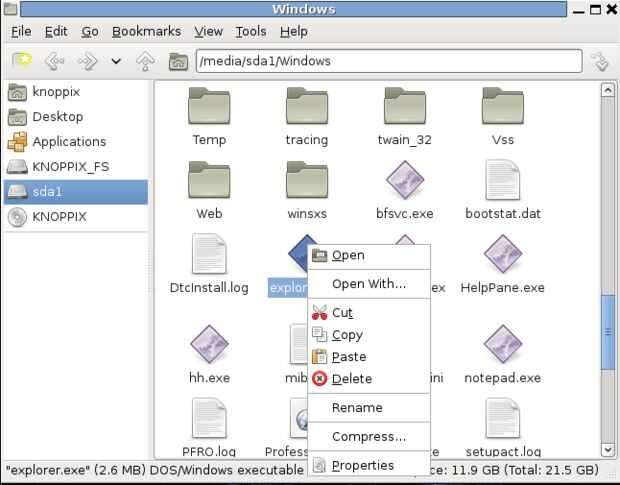Select the twain_32 folder icon
620x485 pixels.
pos(405,106)
